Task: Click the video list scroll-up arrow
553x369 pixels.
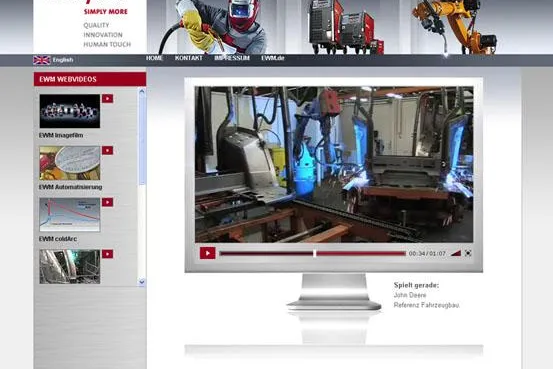Action: coord(142,91)
